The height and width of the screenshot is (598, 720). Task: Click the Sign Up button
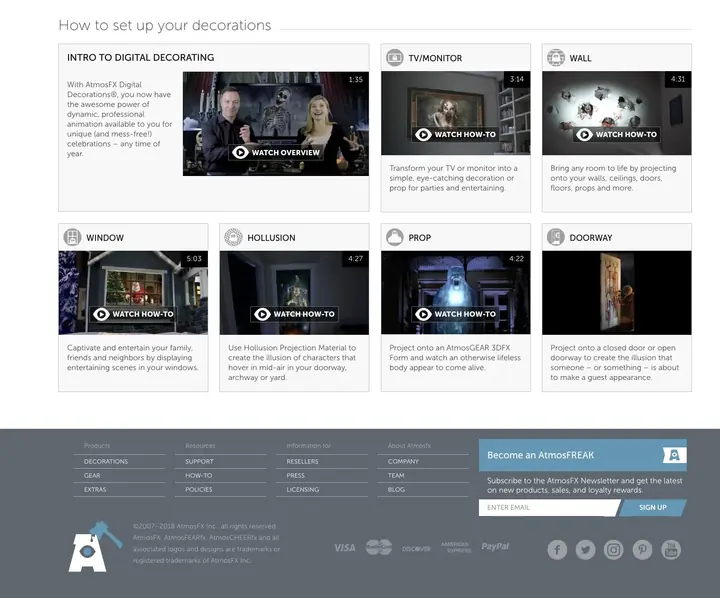[x=652, y=508]
